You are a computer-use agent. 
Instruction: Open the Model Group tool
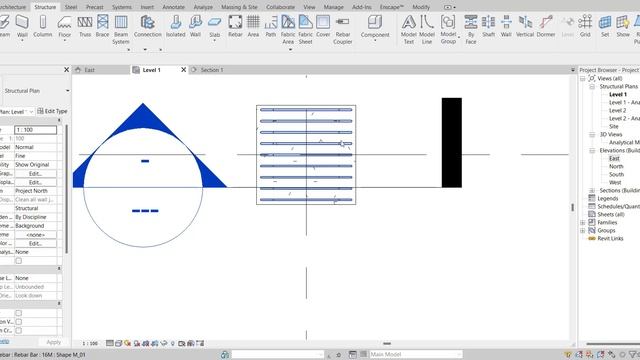448,29
